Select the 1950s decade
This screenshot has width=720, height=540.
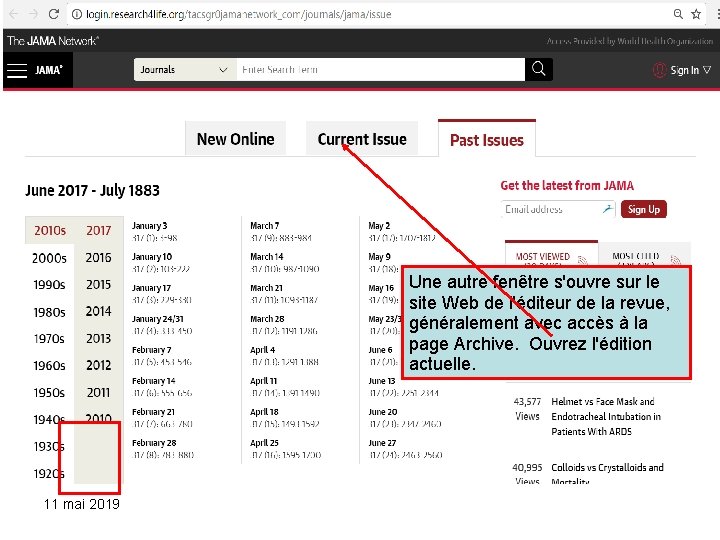tap(49, 393)
